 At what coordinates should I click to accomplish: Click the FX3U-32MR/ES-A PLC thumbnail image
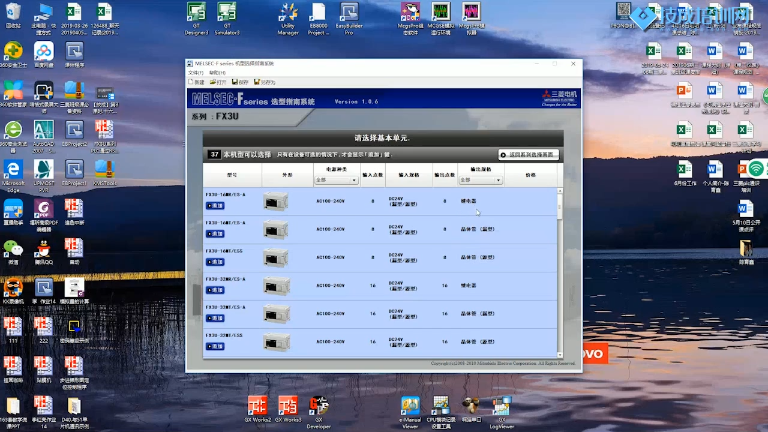point(277,286)
